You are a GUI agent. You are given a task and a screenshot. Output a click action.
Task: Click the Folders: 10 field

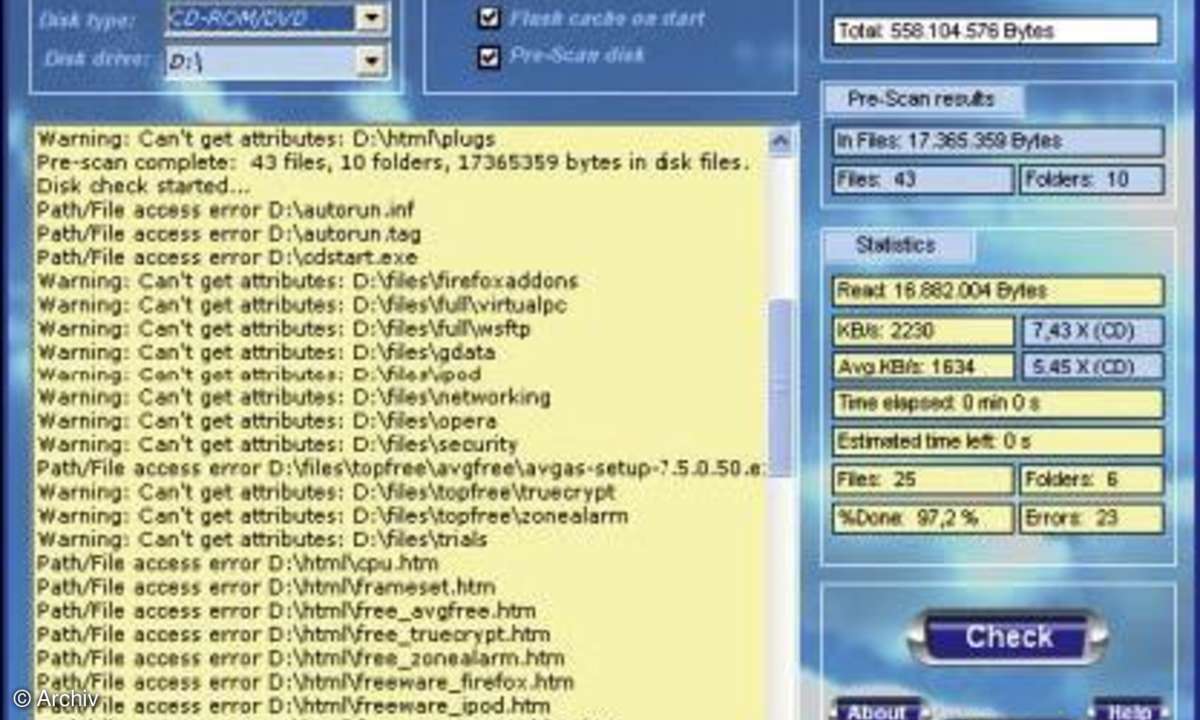[1092, 180]
